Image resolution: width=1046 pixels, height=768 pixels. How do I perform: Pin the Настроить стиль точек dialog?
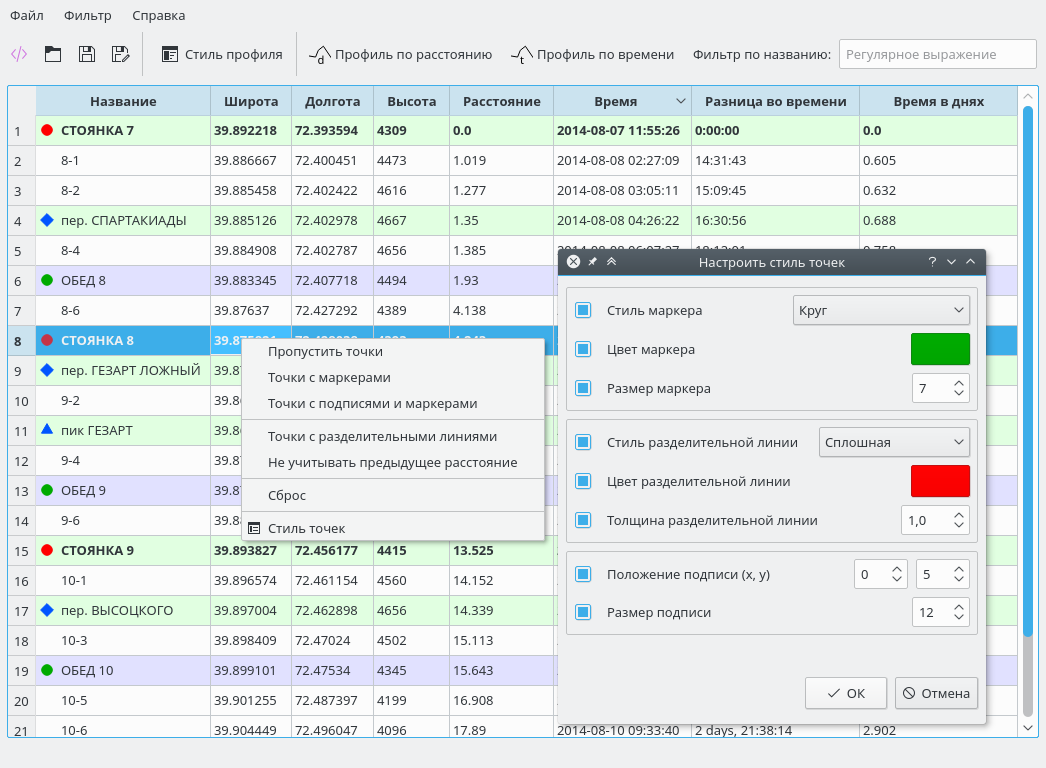(x=592, y=262)
